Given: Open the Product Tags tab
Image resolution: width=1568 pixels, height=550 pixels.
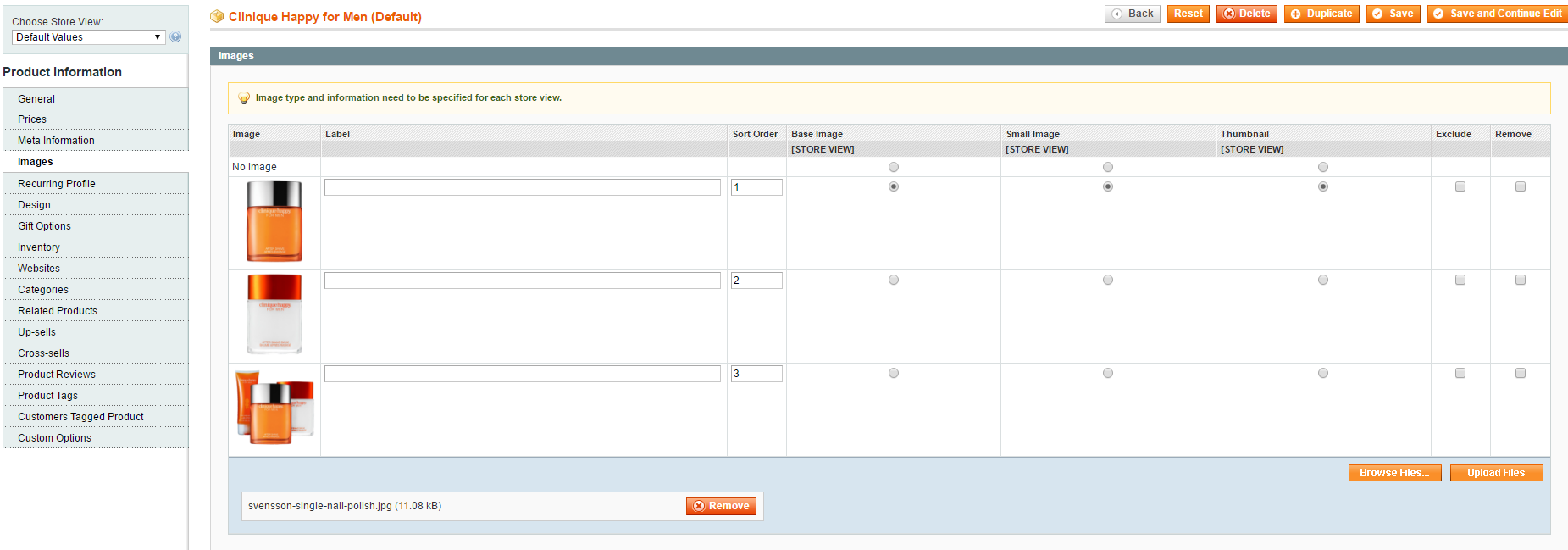Looking at the screenshot, I should pyautogui.click(x=95, y=395).
